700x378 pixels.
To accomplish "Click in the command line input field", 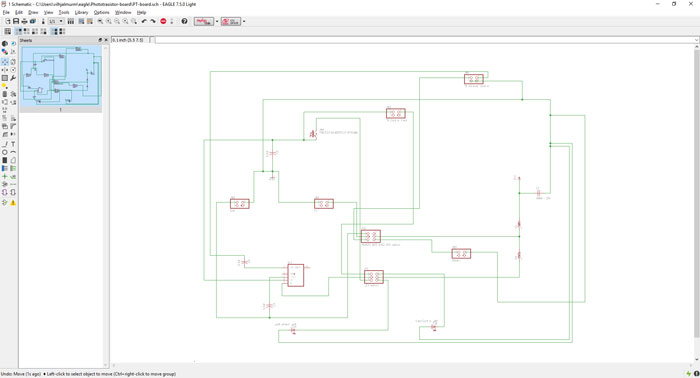I will (x=426, y=40).
